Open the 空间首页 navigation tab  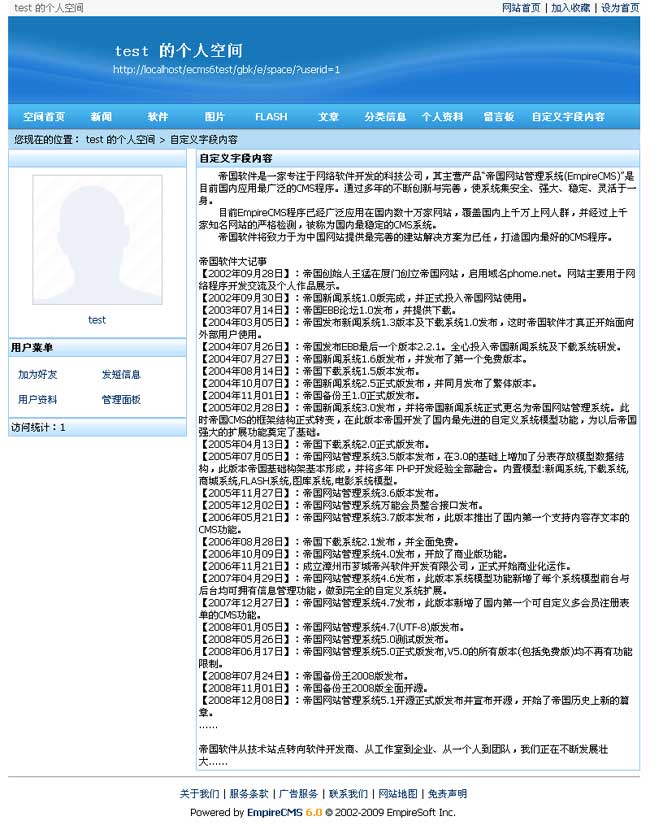coord(44,117)
